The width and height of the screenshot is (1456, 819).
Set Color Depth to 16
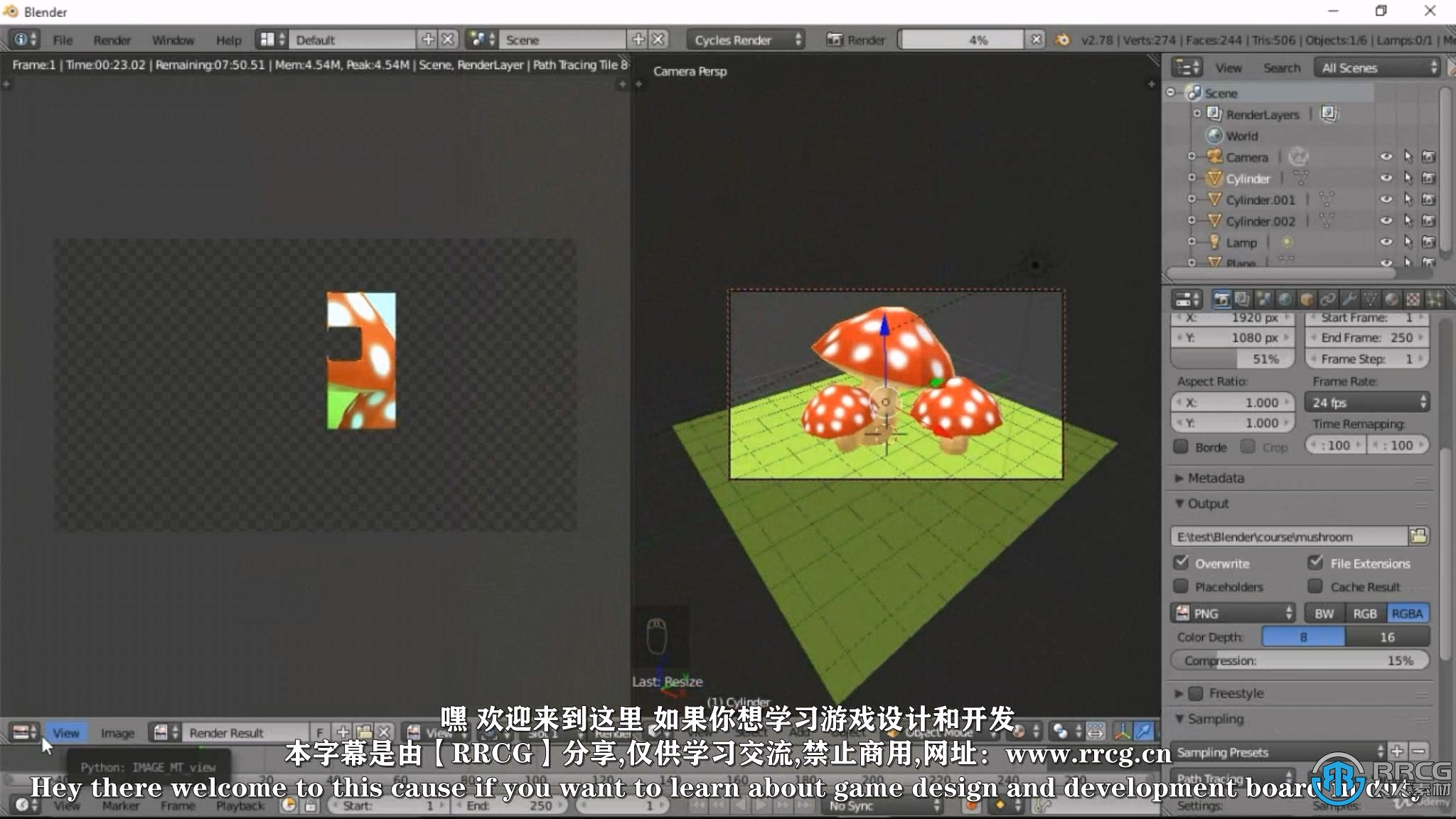click(x=1387, y=636)
